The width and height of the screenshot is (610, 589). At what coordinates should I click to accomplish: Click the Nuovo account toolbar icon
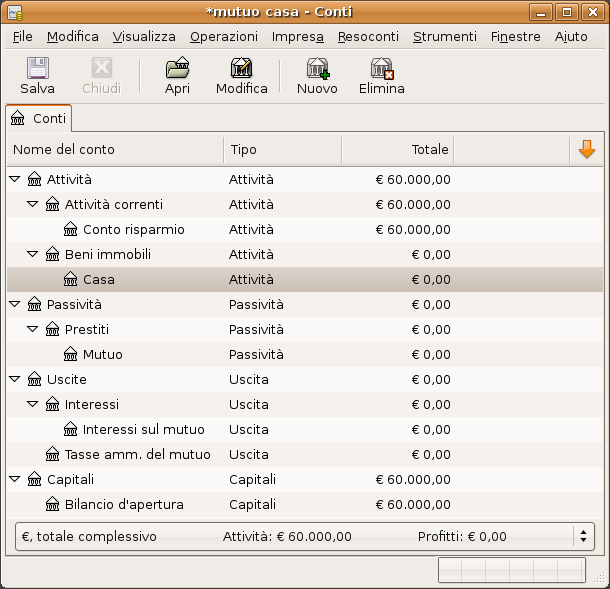coord(317,69)
